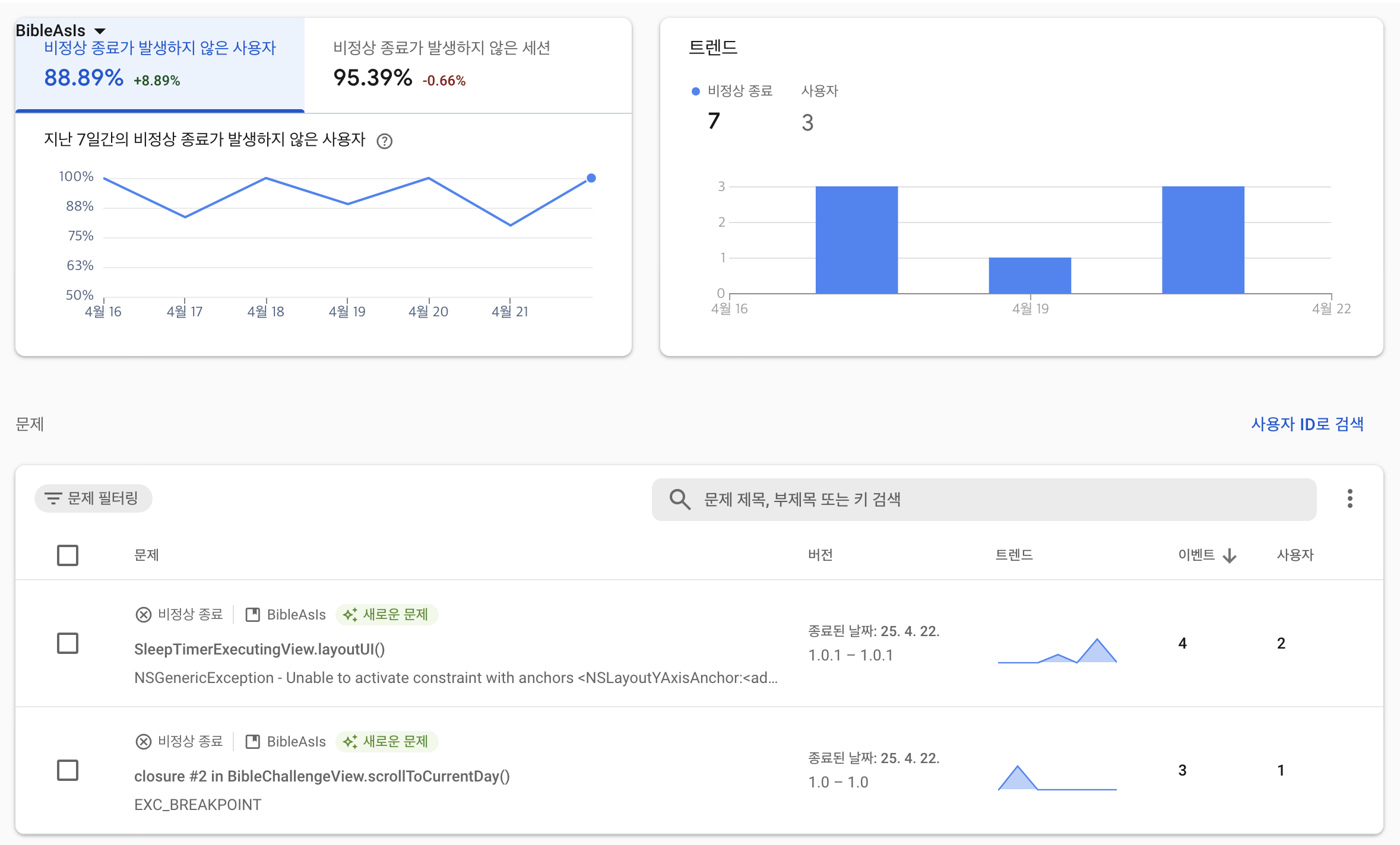Screen dimensions: 1400x845
Task: Click the filter lines icon in 문제 필터링
Action: coord(53,498)
